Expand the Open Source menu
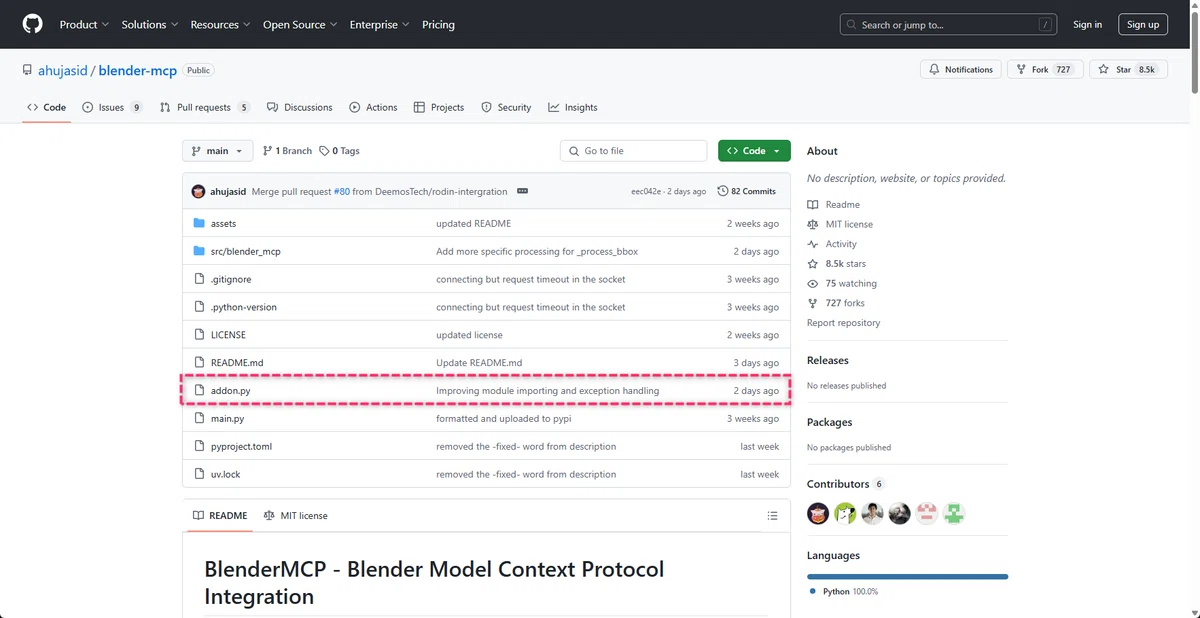 pos(300,24)
